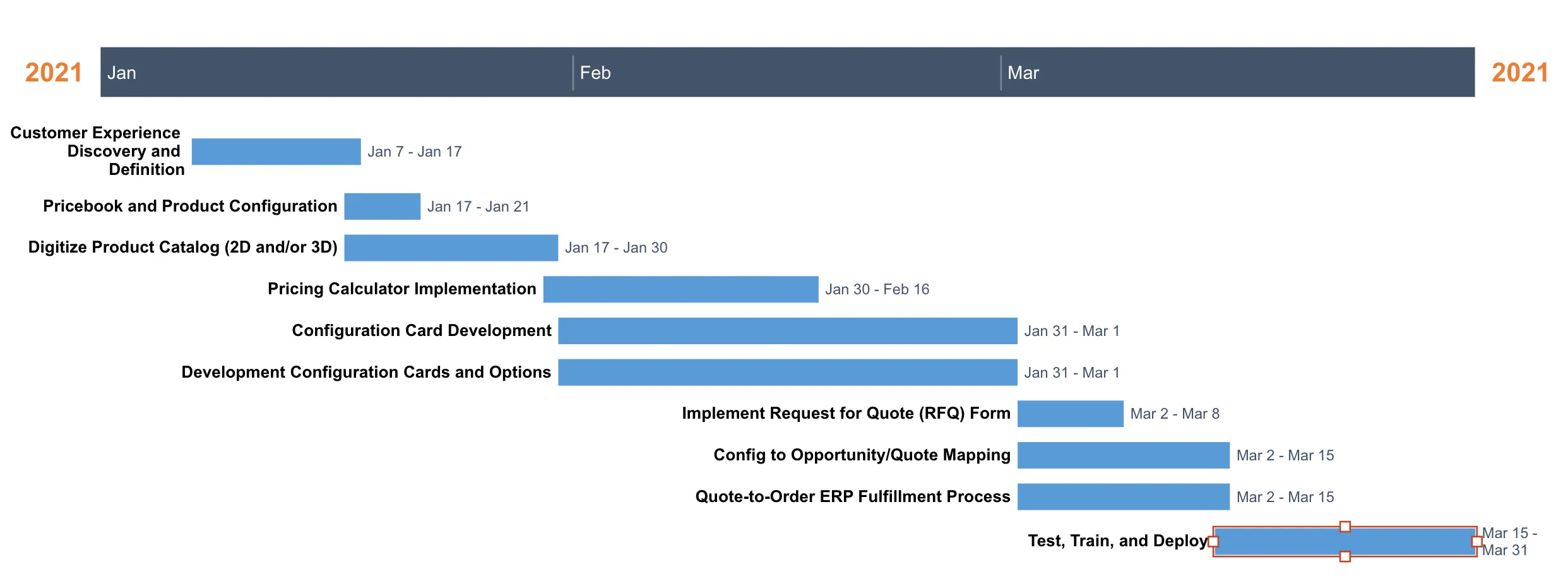
Task: Click the left orange 2021 year label
Action: pos(54,73)
